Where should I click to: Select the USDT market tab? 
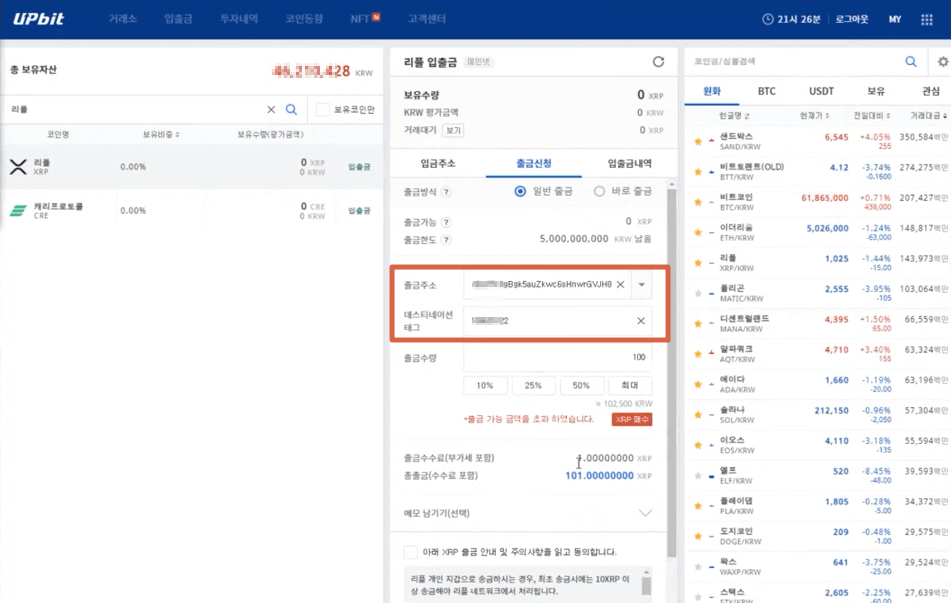tap(821, 91)
